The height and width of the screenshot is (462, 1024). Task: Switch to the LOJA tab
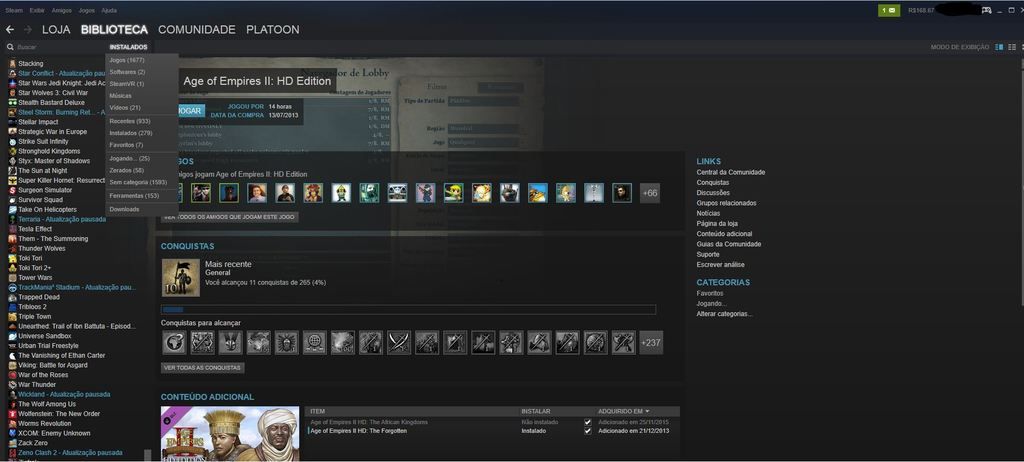click(x=56, y=29)
